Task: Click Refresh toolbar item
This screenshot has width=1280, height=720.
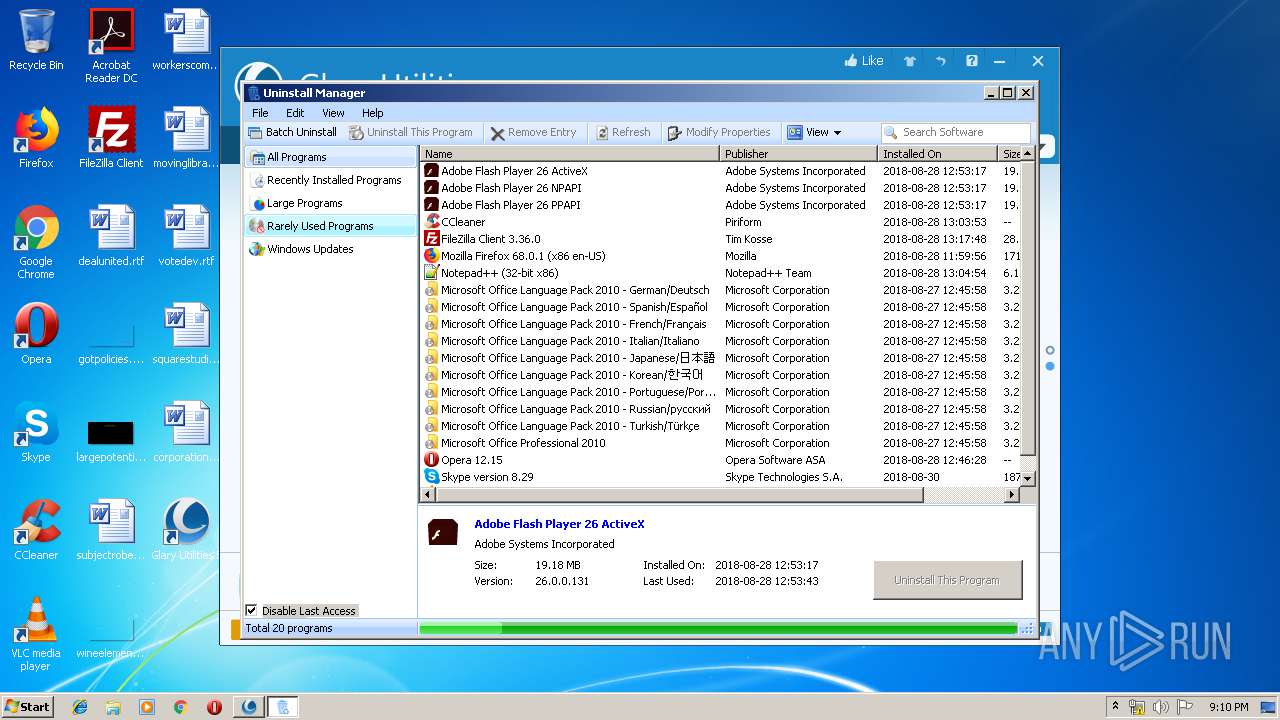Action: click(623, 132)
